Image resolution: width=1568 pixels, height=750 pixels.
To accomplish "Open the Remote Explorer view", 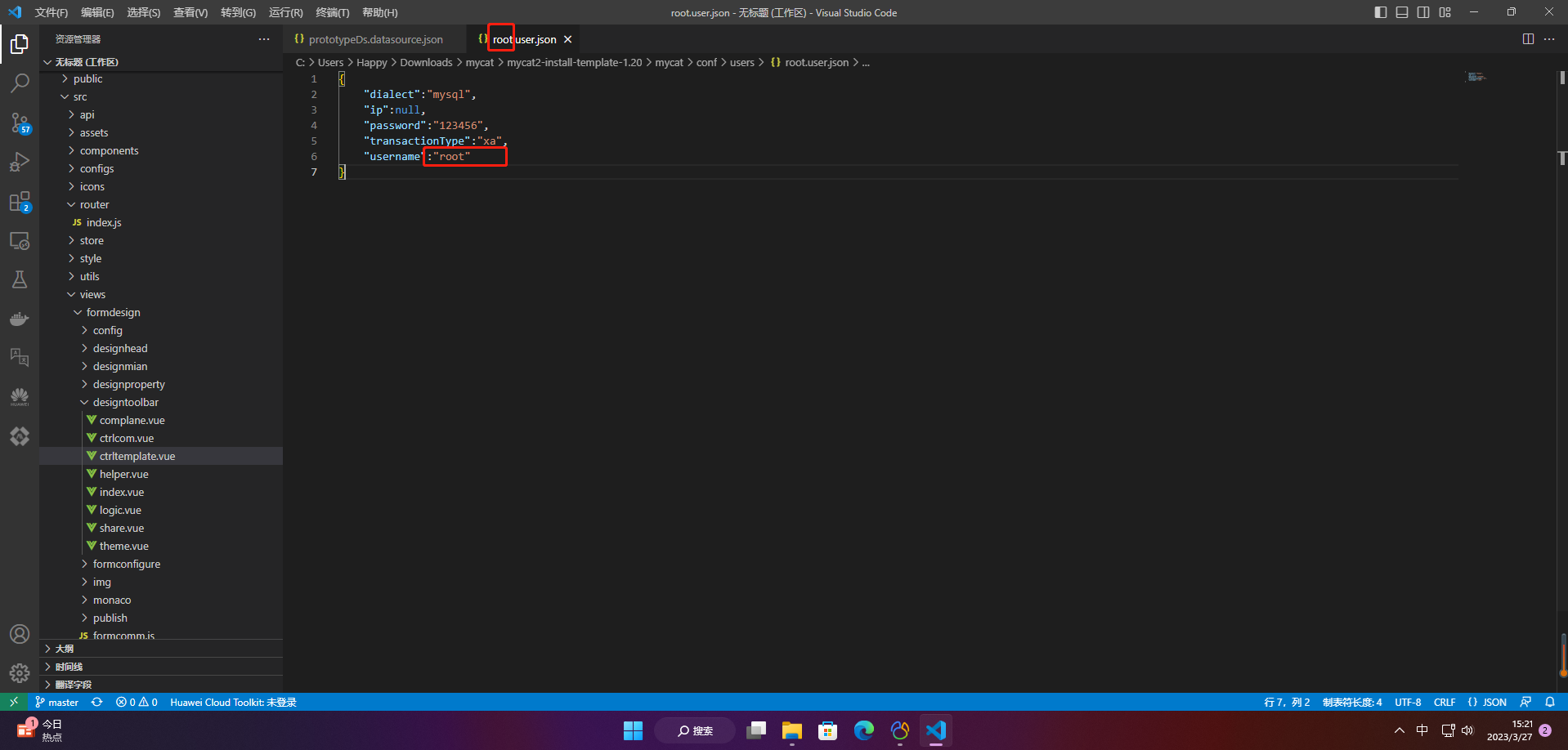I will click(20, 241).
